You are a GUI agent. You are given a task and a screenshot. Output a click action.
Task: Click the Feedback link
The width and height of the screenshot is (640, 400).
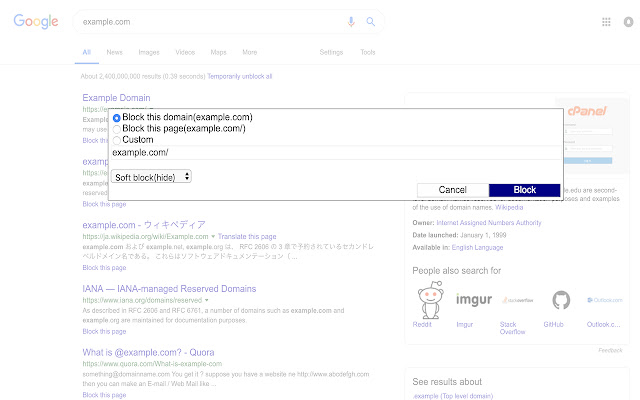coord(610,350)
